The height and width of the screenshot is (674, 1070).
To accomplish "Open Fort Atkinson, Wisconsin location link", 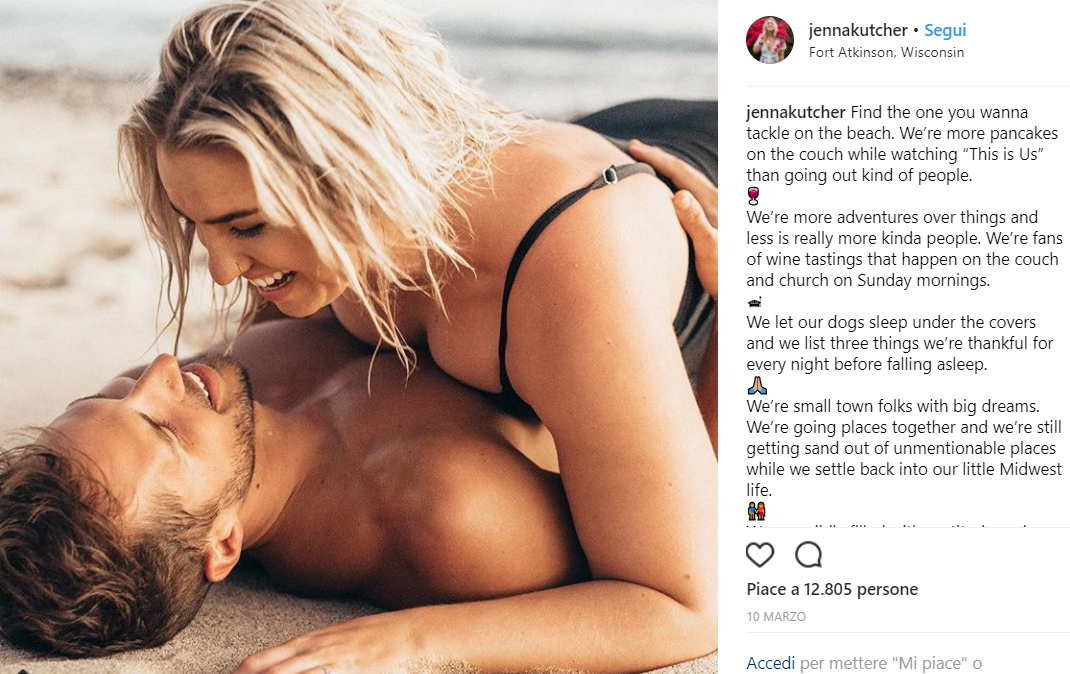I will 886,53.
